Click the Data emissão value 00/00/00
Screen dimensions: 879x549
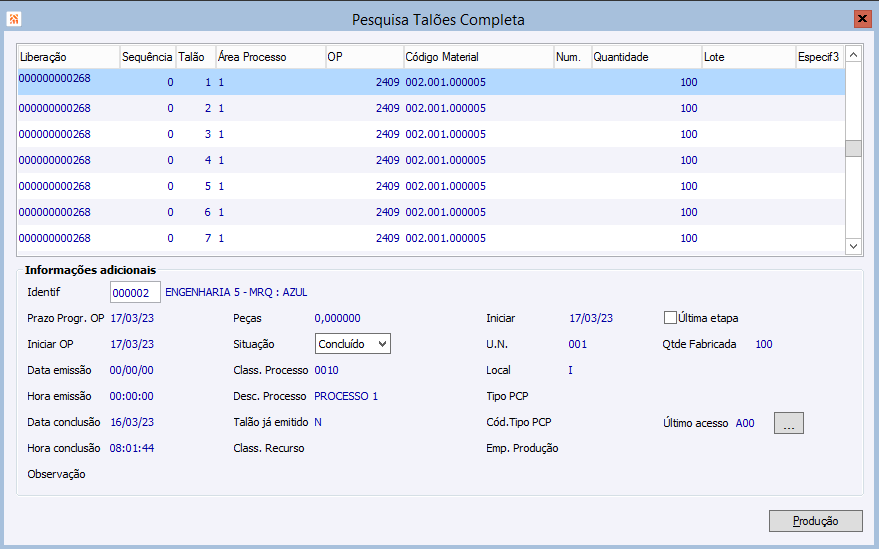132,370
